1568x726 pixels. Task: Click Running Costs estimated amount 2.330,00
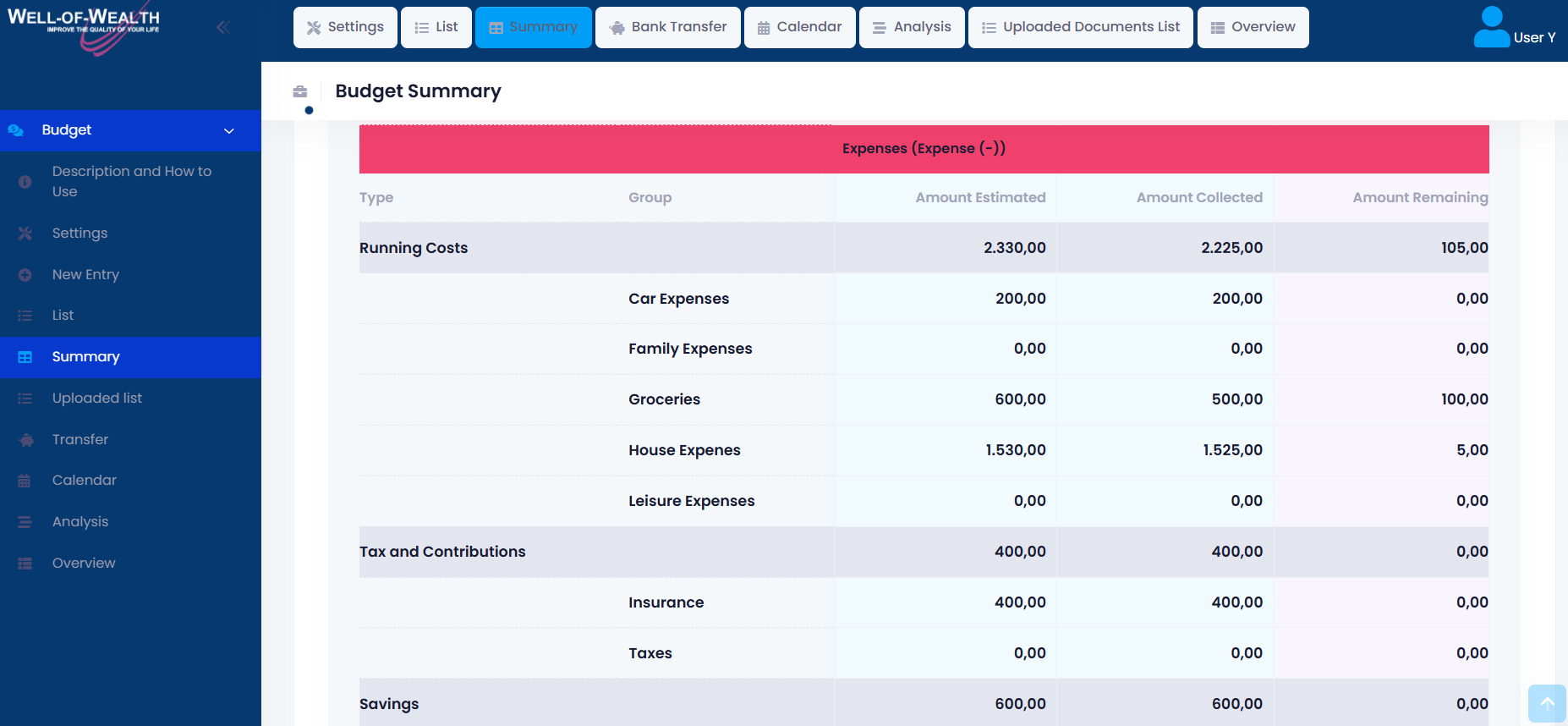tap(1014, 248)
